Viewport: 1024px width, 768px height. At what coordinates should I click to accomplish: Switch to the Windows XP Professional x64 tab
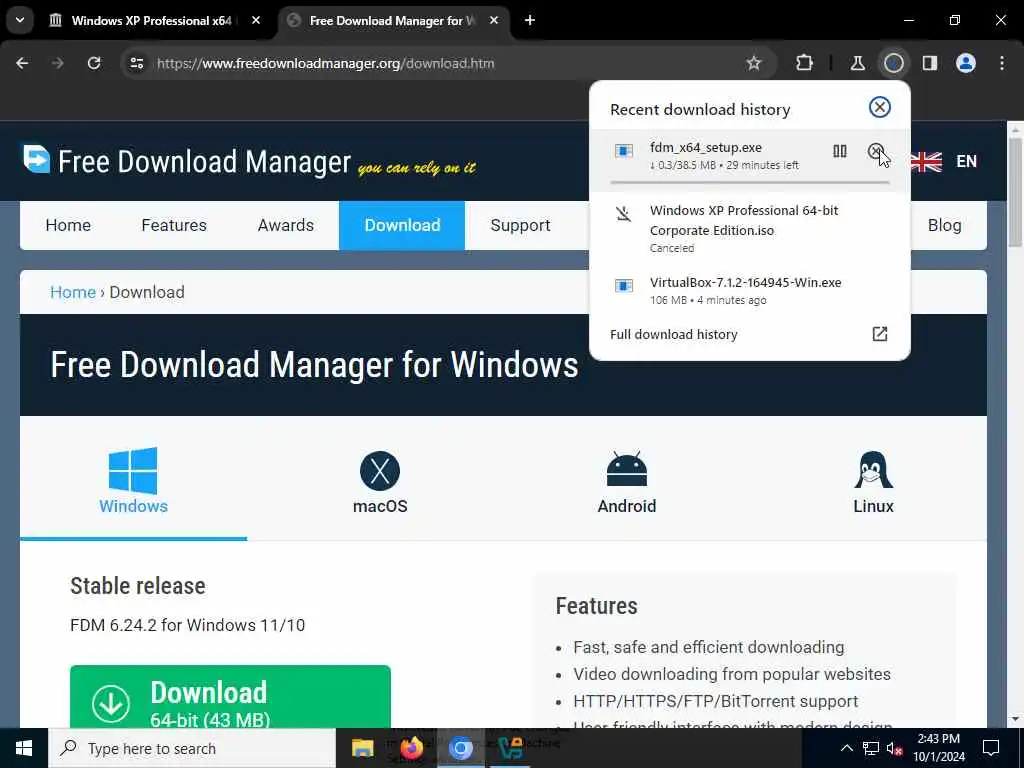(x=152, y=20)
